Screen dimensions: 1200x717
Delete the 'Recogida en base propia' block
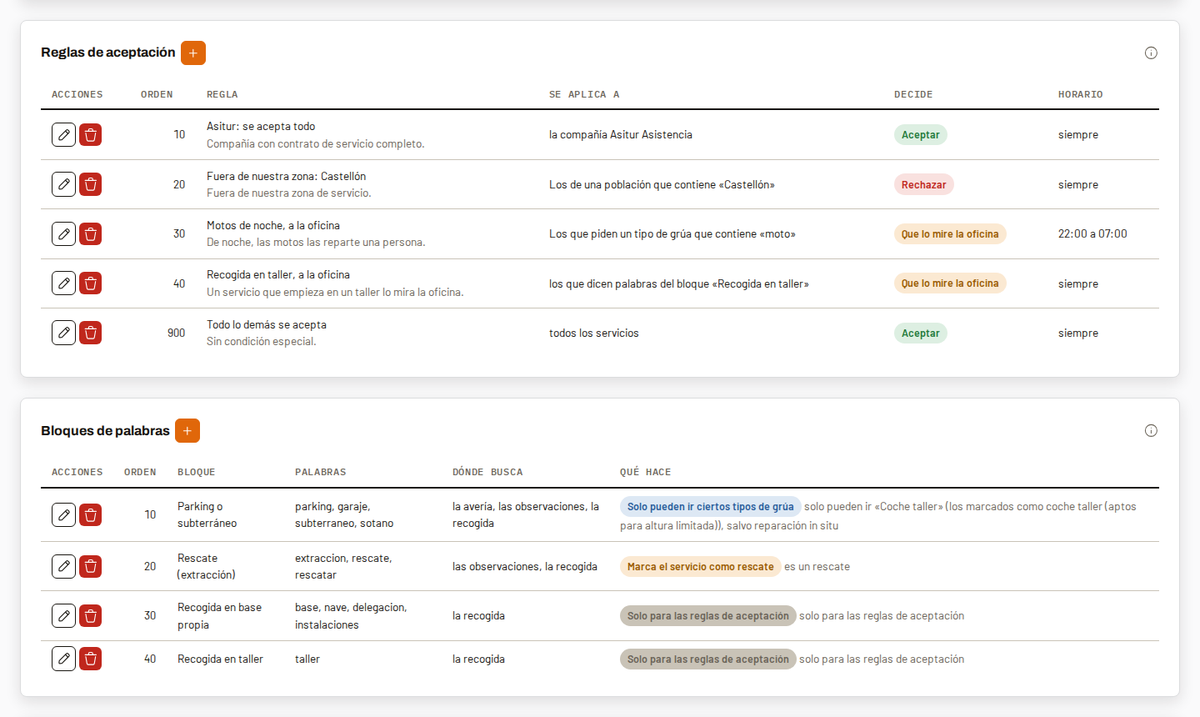click(90, 616)
